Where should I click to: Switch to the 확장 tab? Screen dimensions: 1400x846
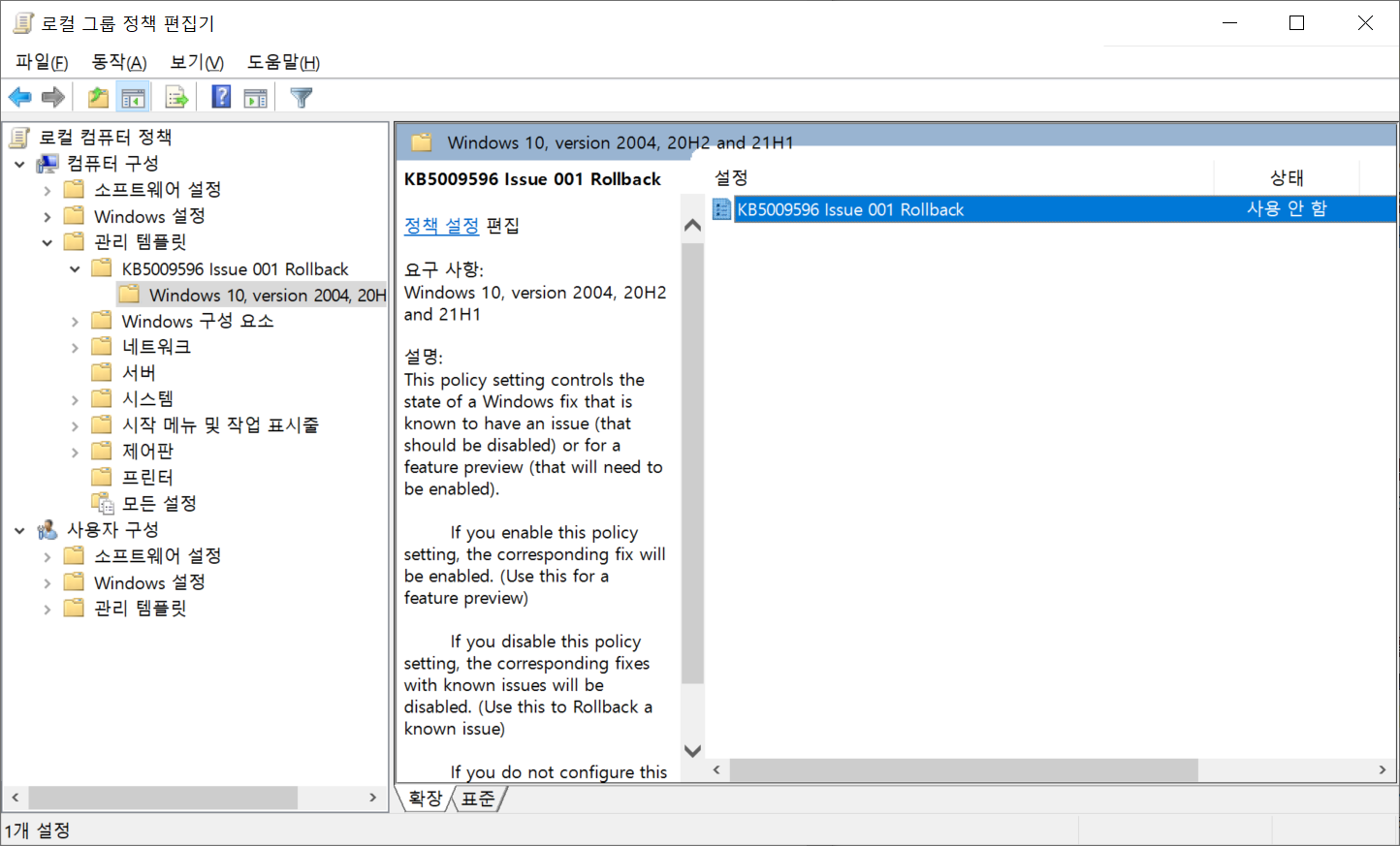coord(425,799)
